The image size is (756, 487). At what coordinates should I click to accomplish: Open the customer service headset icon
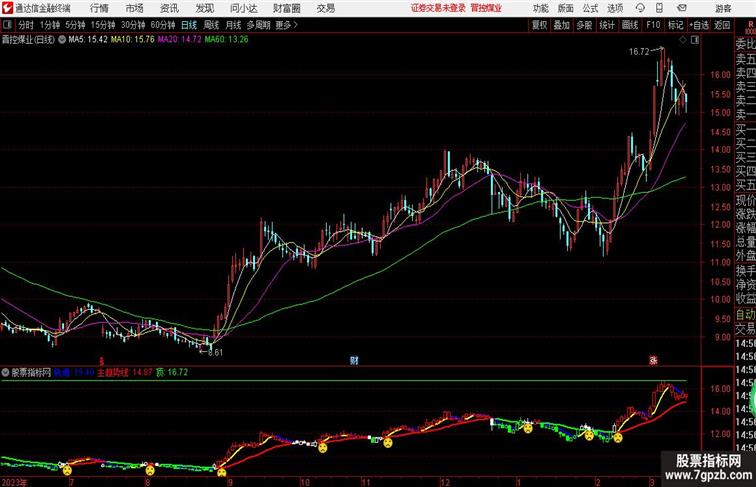coord(640,8)
